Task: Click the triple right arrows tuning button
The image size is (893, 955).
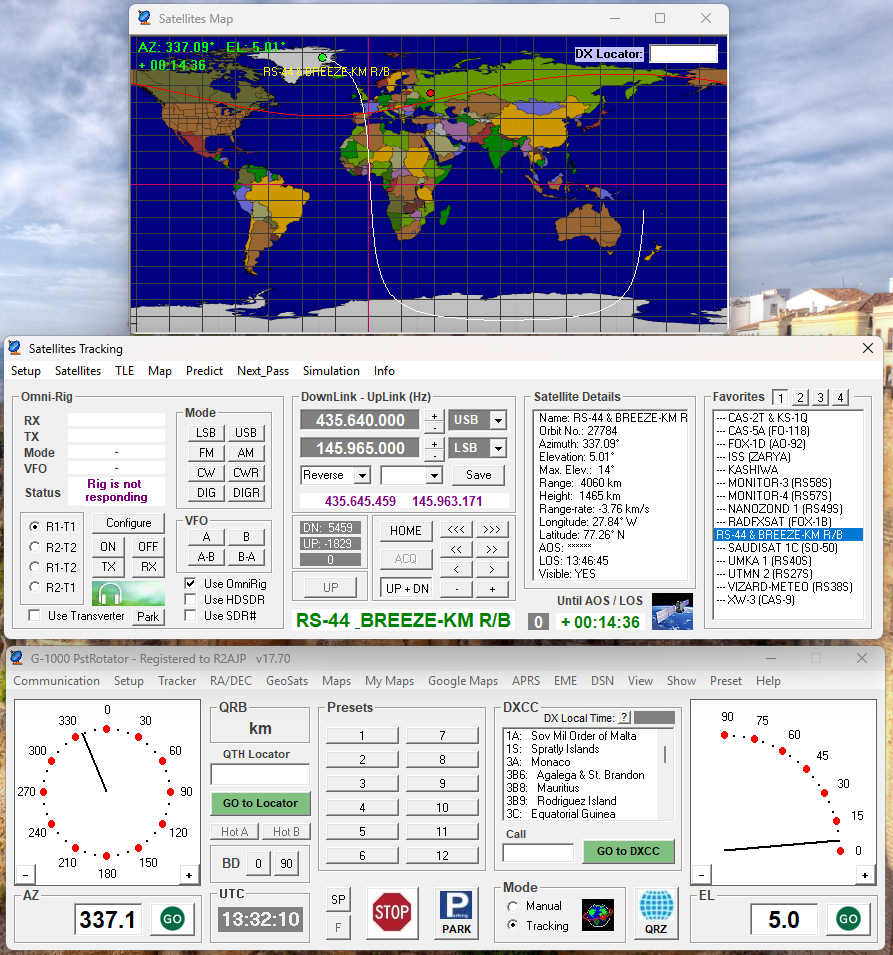Action: [492, 529]
